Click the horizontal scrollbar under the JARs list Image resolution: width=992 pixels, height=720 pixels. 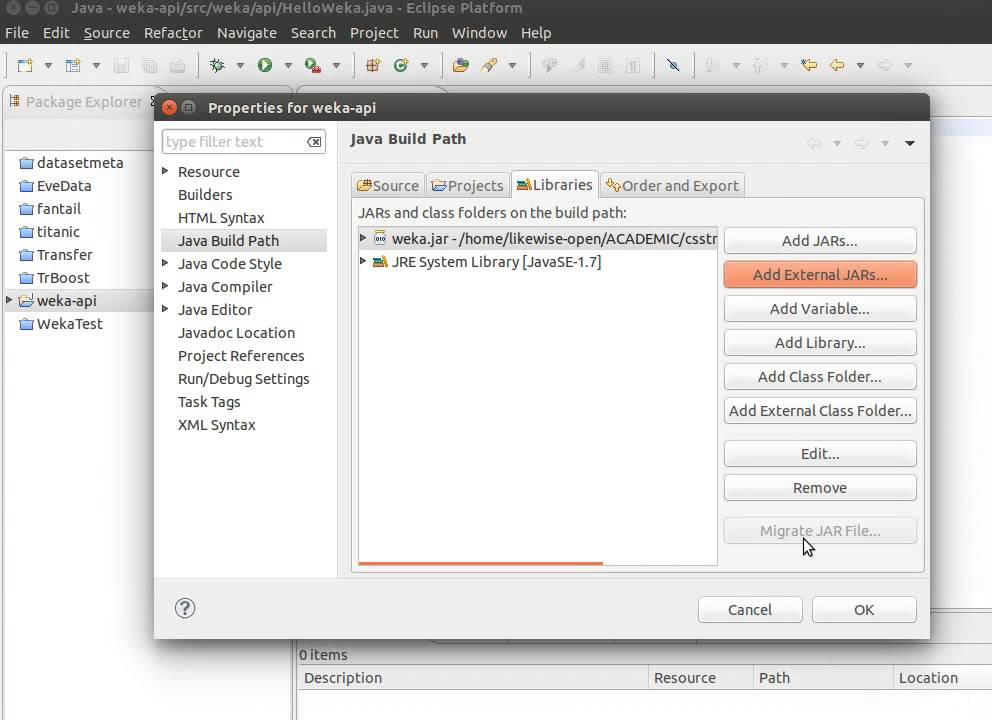480,562
